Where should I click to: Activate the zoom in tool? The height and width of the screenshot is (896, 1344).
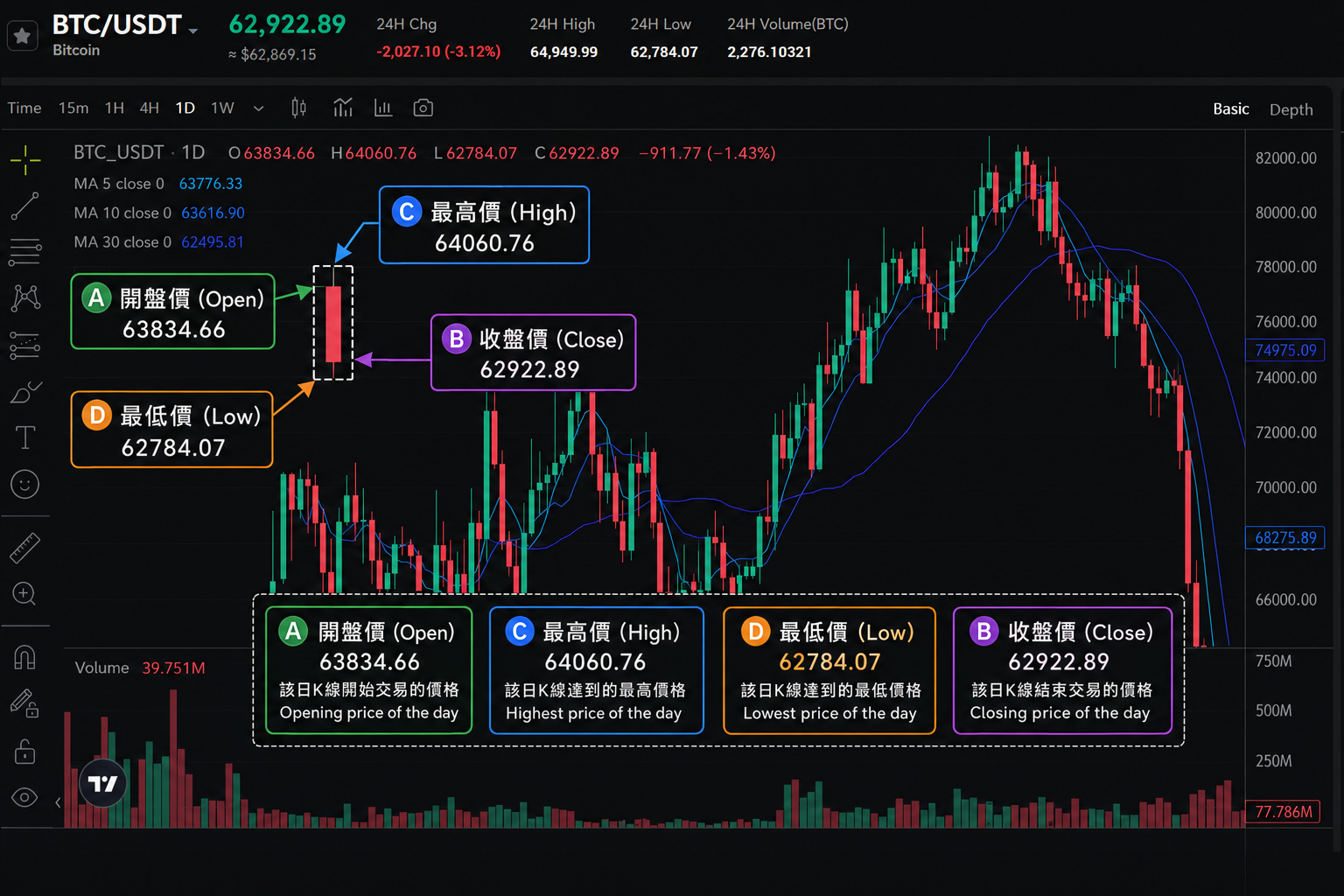(24, 594)
